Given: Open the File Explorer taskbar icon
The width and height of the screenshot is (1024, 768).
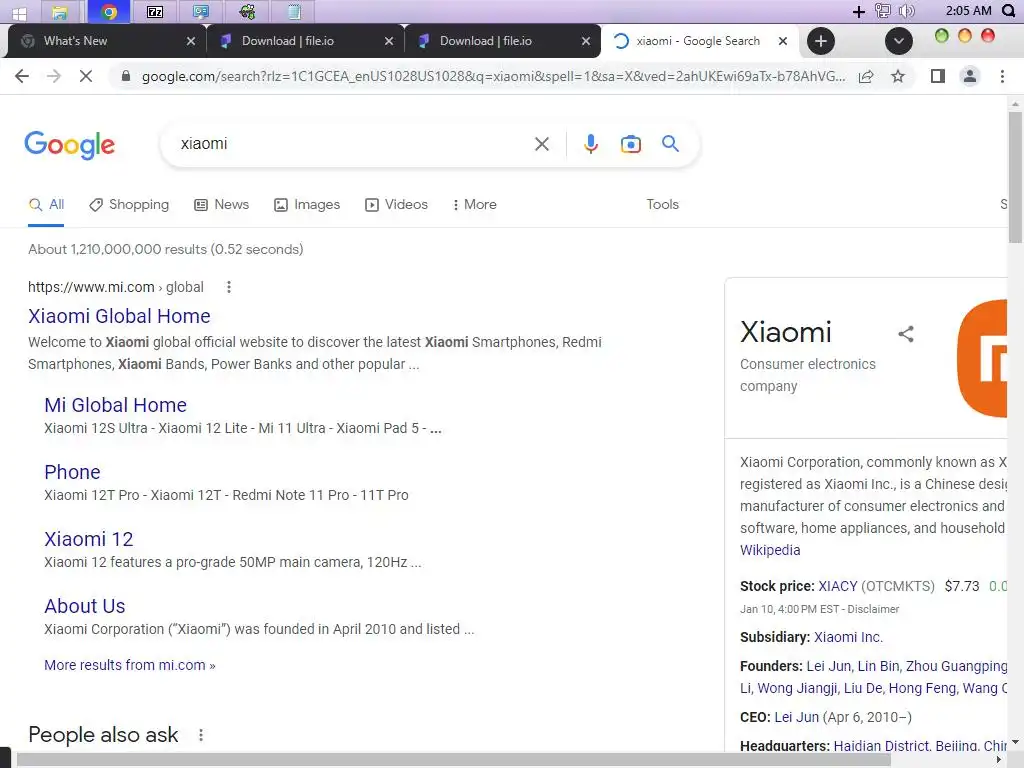Looking at the screenshot, I should coord(60,12).
